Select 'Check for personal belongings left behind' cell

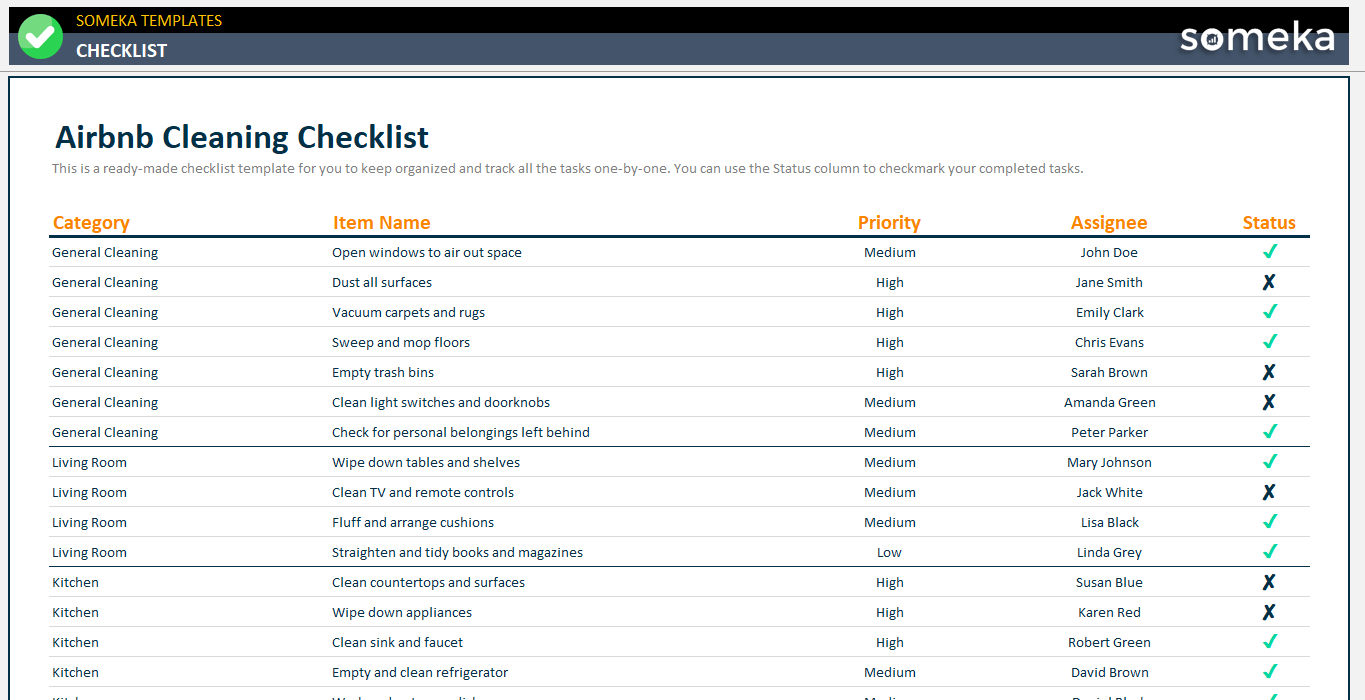[x=461, y=433]
